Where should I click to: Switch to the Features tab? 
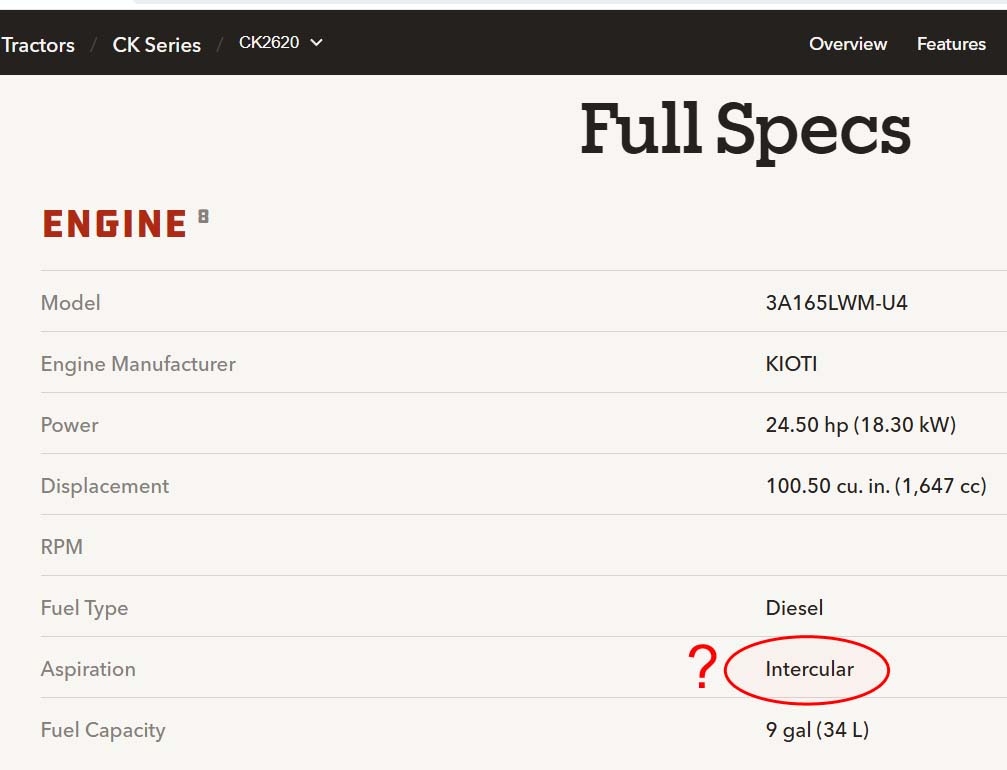[x=951, y=44]
